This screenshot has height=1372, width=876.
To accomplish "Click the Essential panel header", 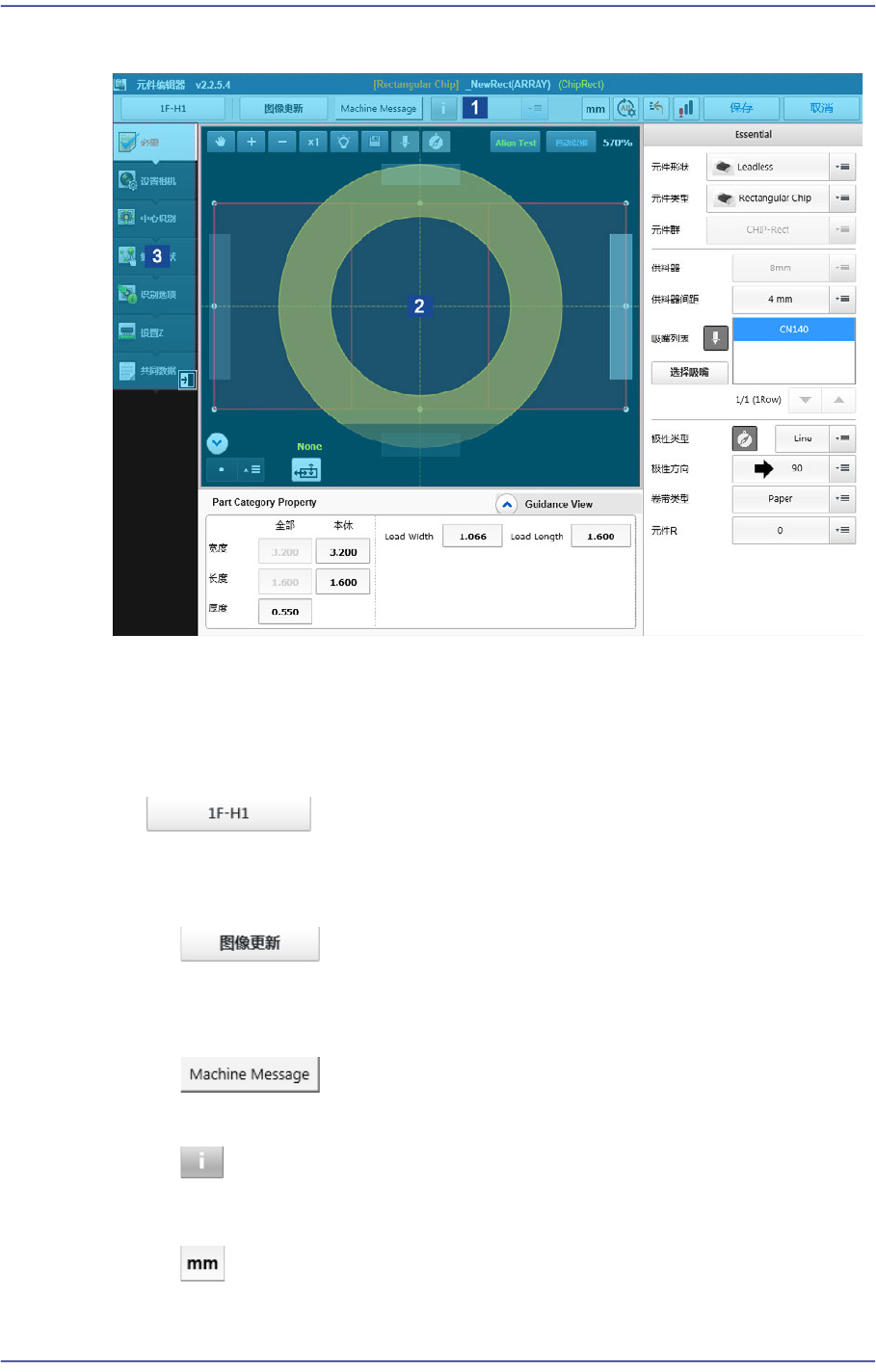I will pos(753,135).
